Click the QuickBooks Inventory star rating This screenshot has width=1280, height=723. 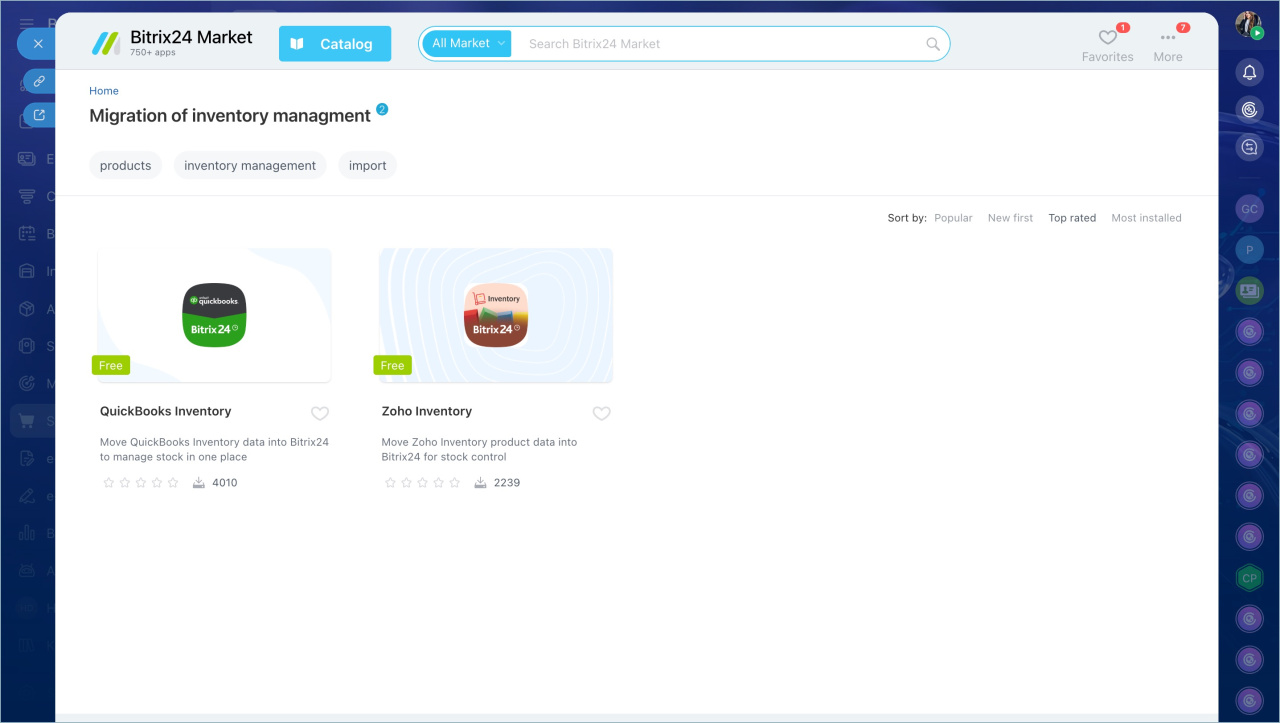pos(141,483)
